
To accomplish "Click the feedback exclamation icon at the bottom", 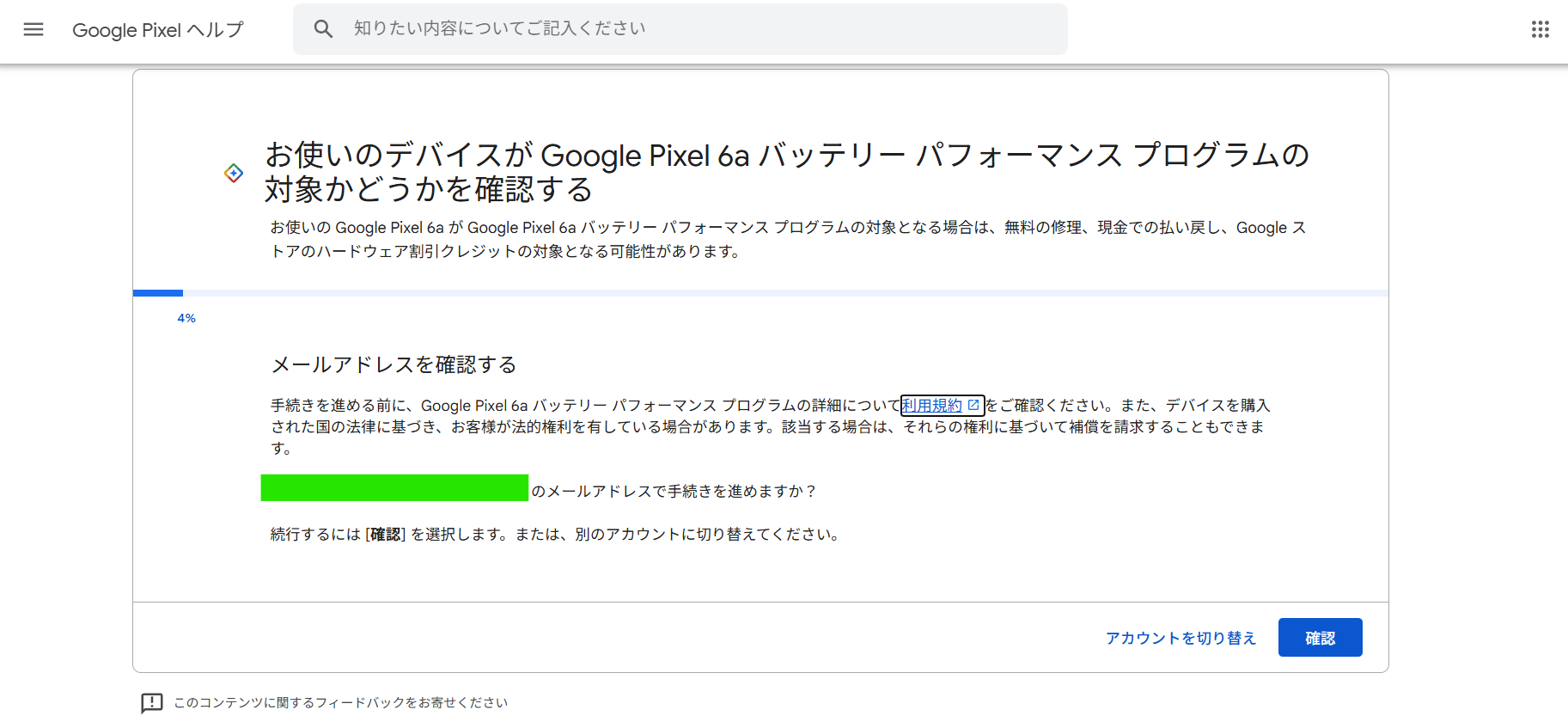I will pyautogui.click(x=151, y=702).
